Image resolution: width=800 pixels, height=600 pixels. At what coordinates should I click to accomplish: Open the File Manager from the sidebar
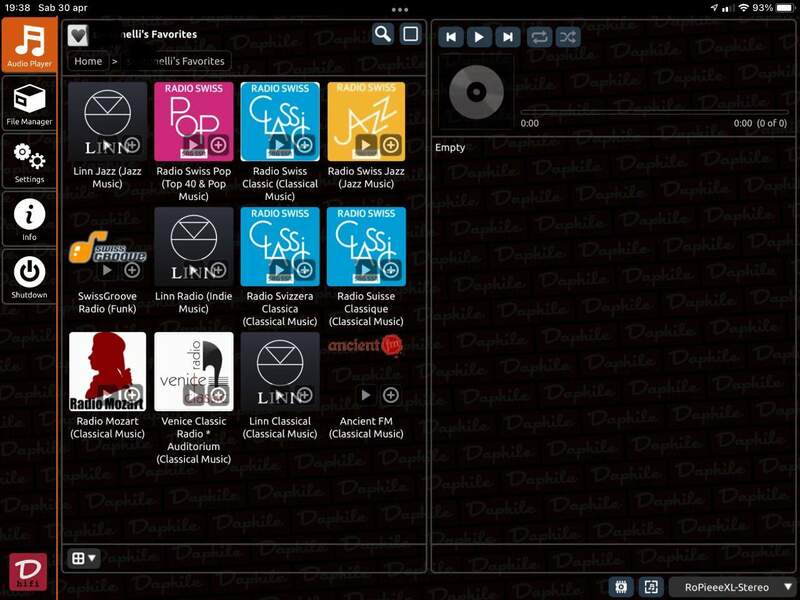click(29, 103)
